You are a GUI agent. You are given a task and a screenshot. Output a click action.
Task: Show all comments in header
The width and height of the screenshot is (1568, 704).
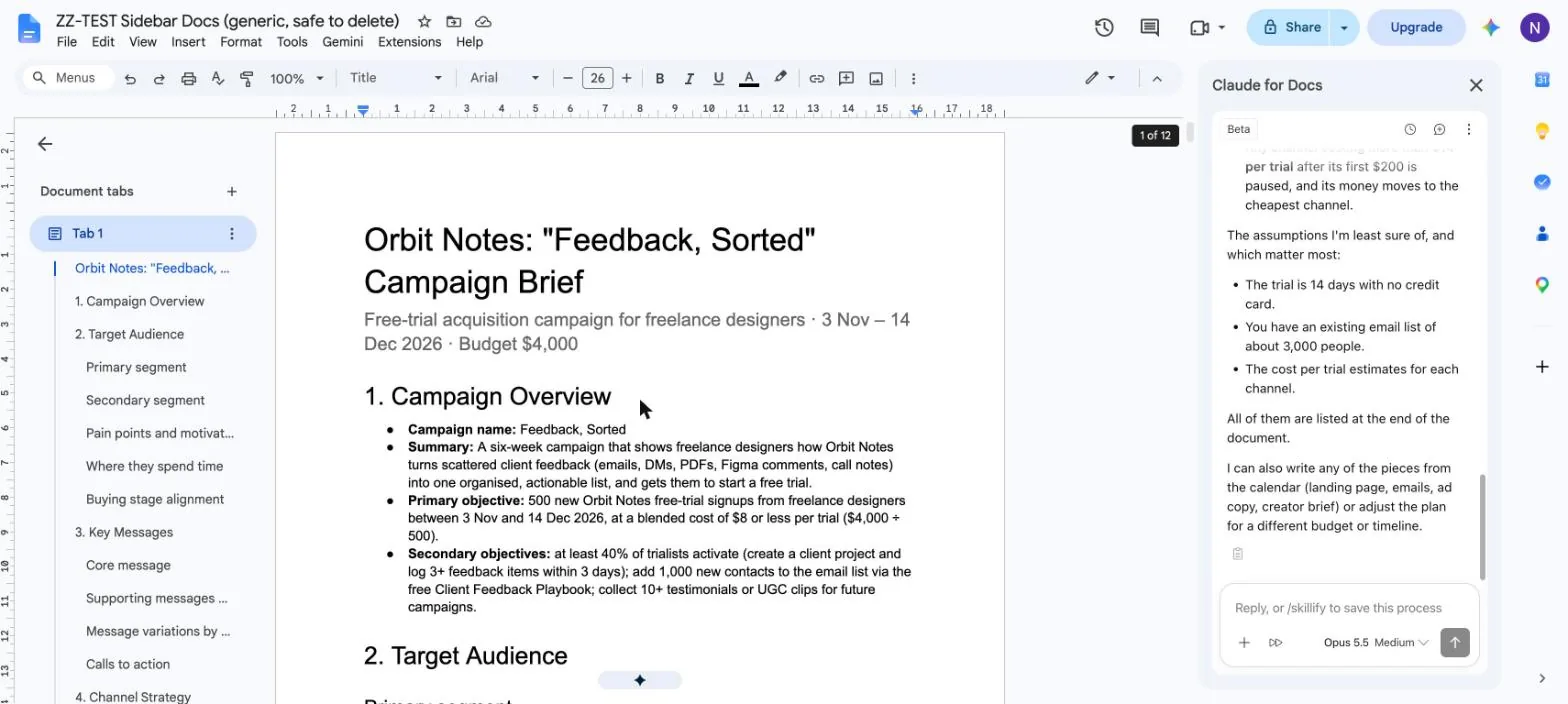click(1150, 28)
